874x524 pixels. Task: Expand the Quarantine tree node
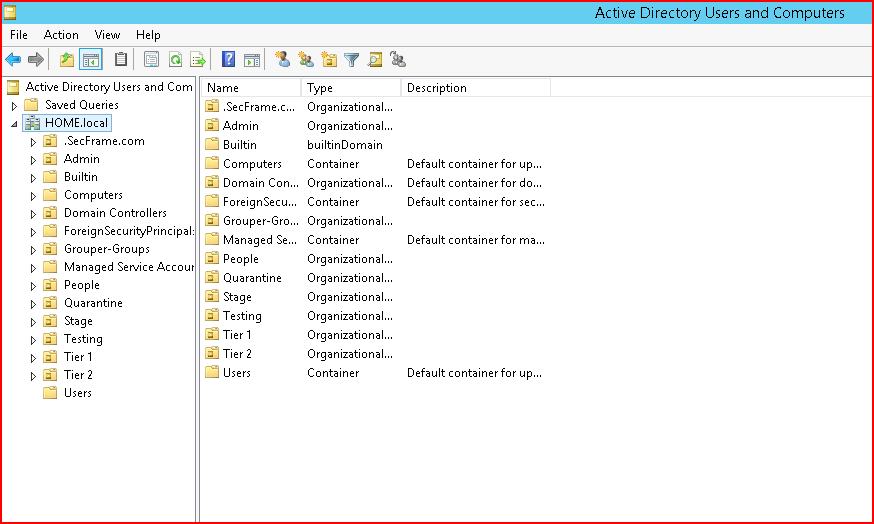[x=33, y=304]
